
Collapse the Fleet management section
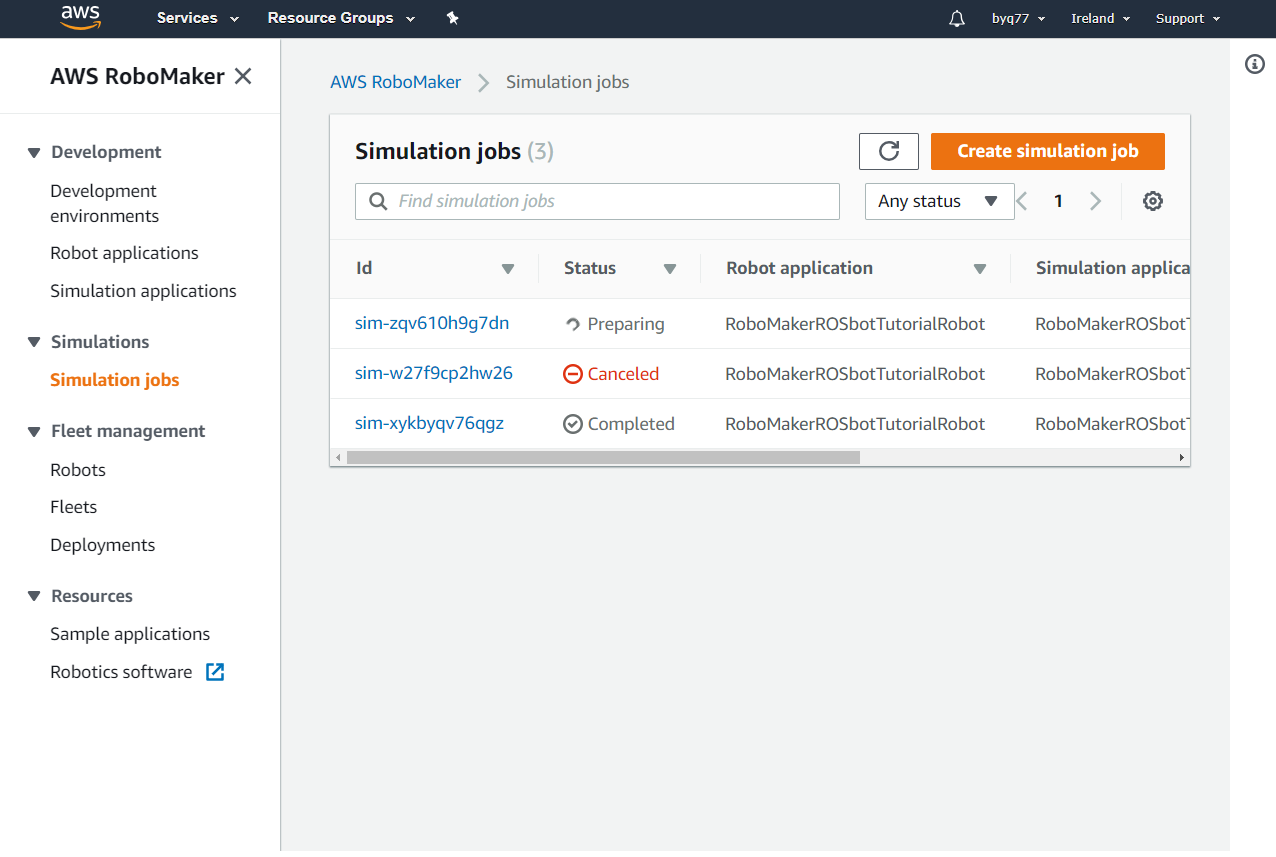[x=34, y=432]
